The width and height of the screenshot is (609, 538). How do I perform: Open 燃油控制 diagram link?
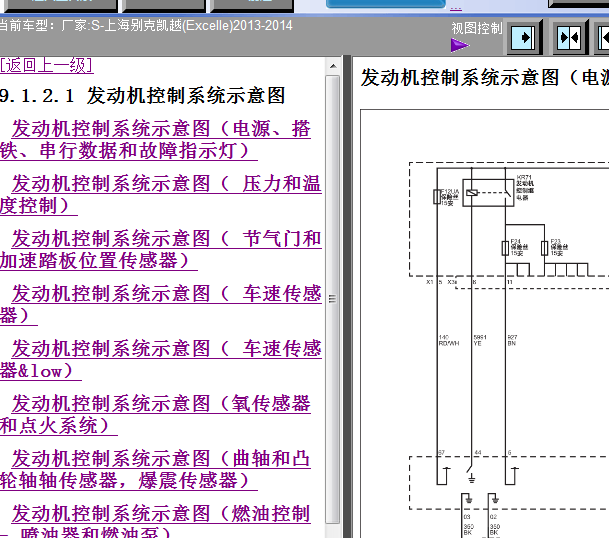[155, 521]
